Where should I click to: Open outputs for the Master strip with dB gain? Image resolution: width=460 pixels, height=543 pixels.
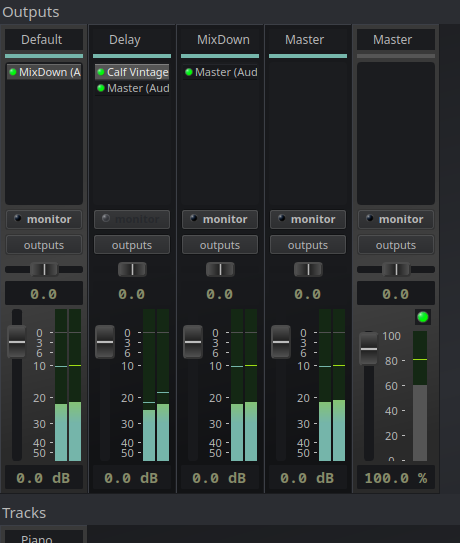(308, 245)
